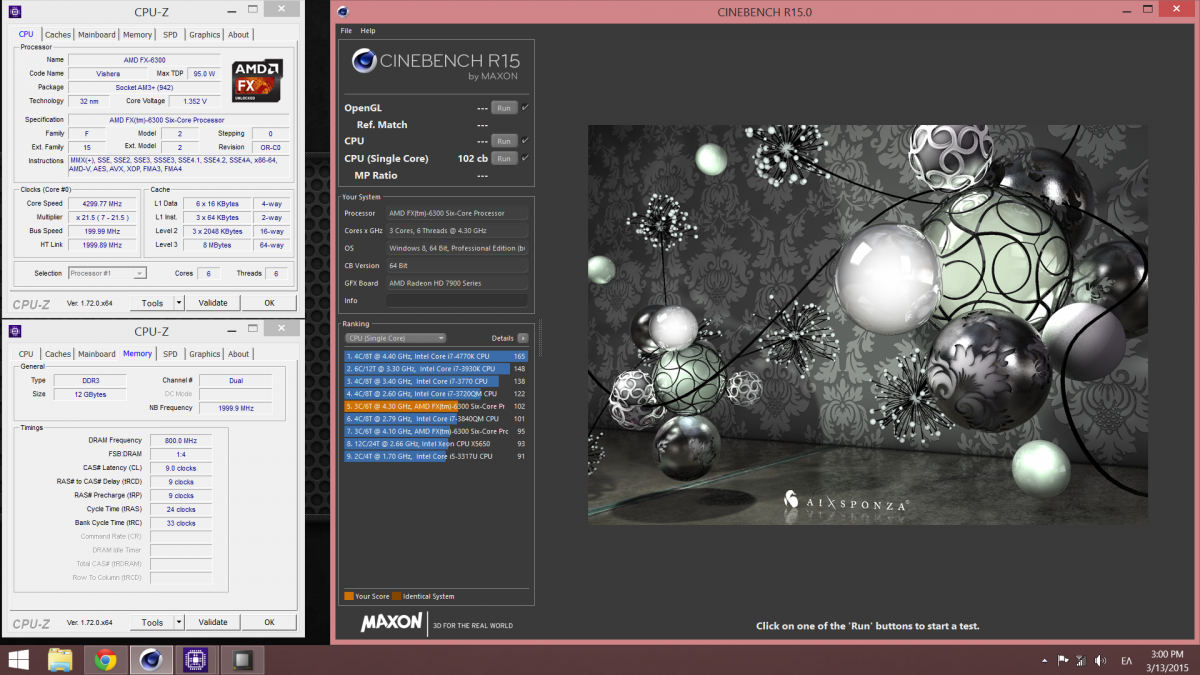This screenshot has height=675, width=1200.
Task: Select the Cinebench taskbar icon
Action: pos(152,659)
